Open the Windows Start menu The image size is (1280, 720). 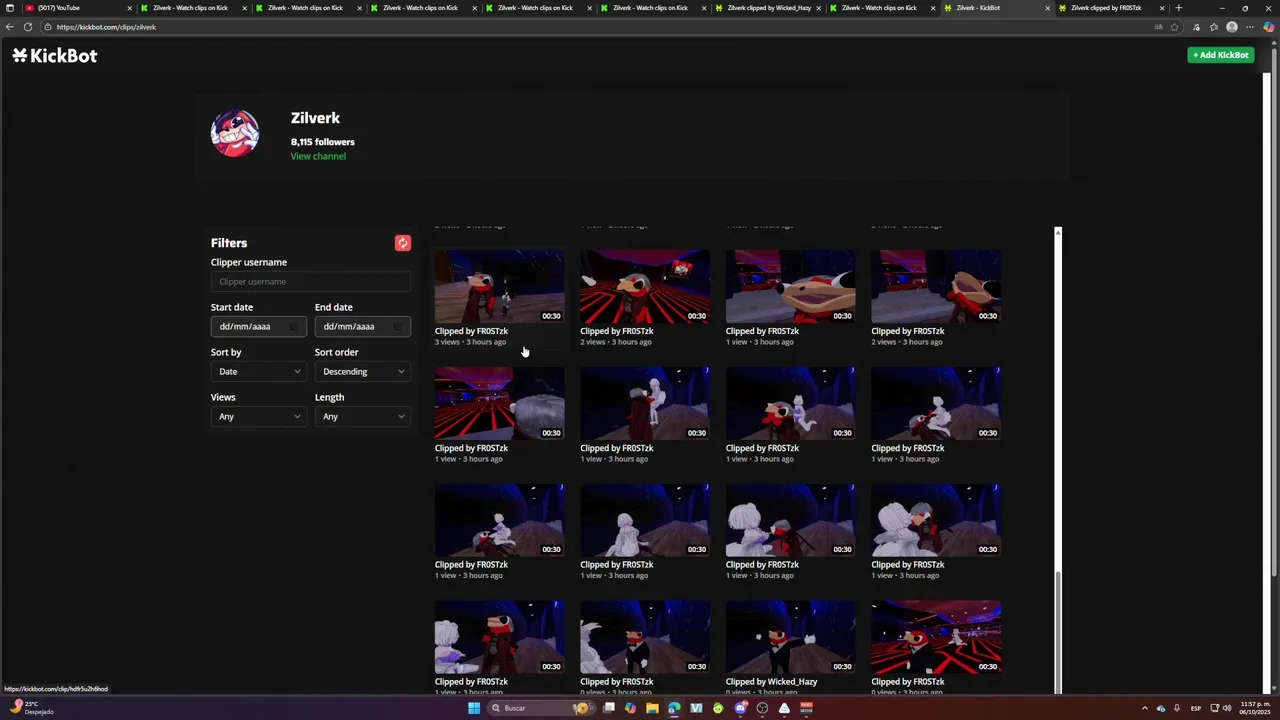(474, 708)
